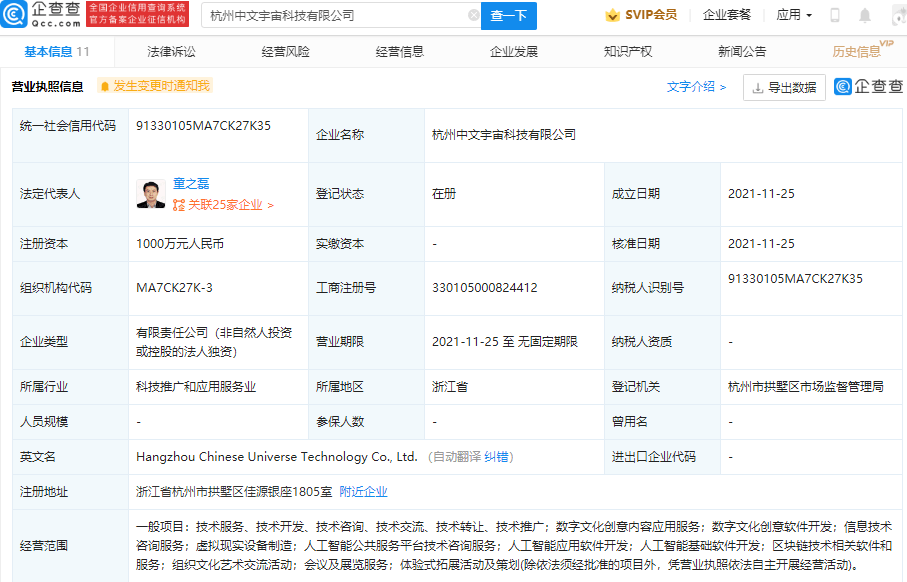Switch to 经营风险 tab
Viewport: 907px width, 582px height.
285,51
